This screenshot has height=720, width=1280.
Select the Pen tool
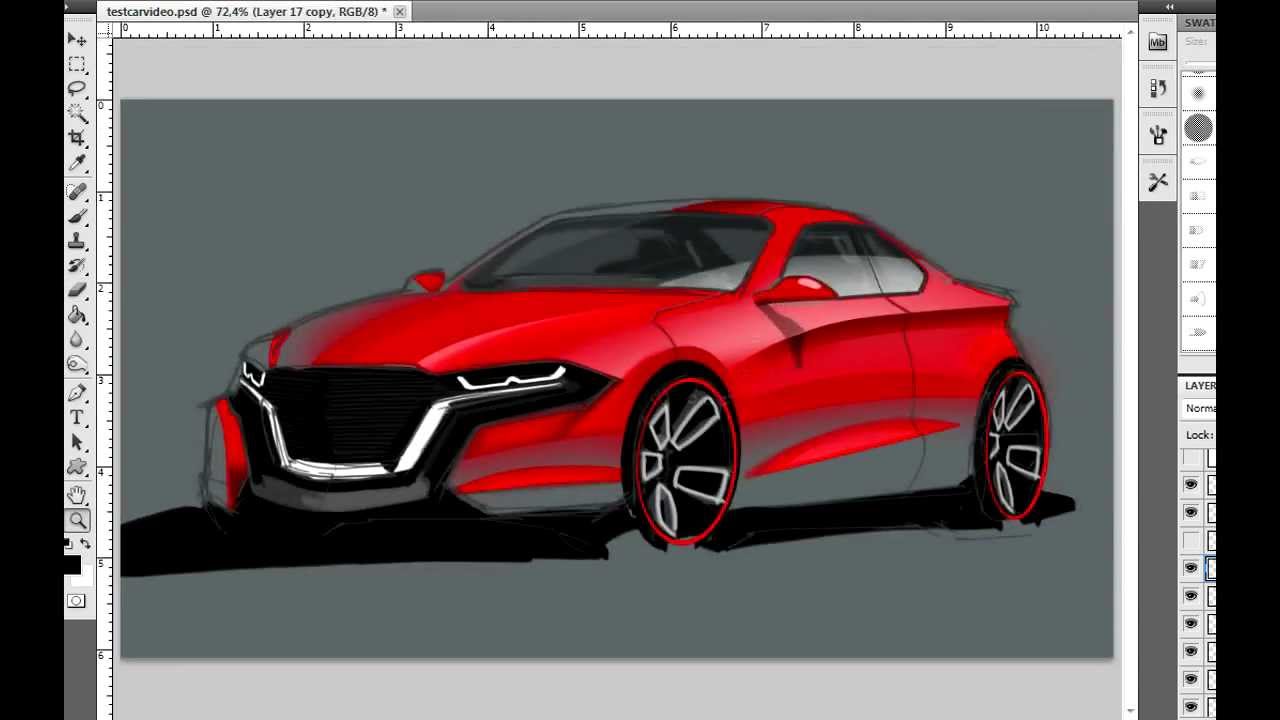pos(77,392)
